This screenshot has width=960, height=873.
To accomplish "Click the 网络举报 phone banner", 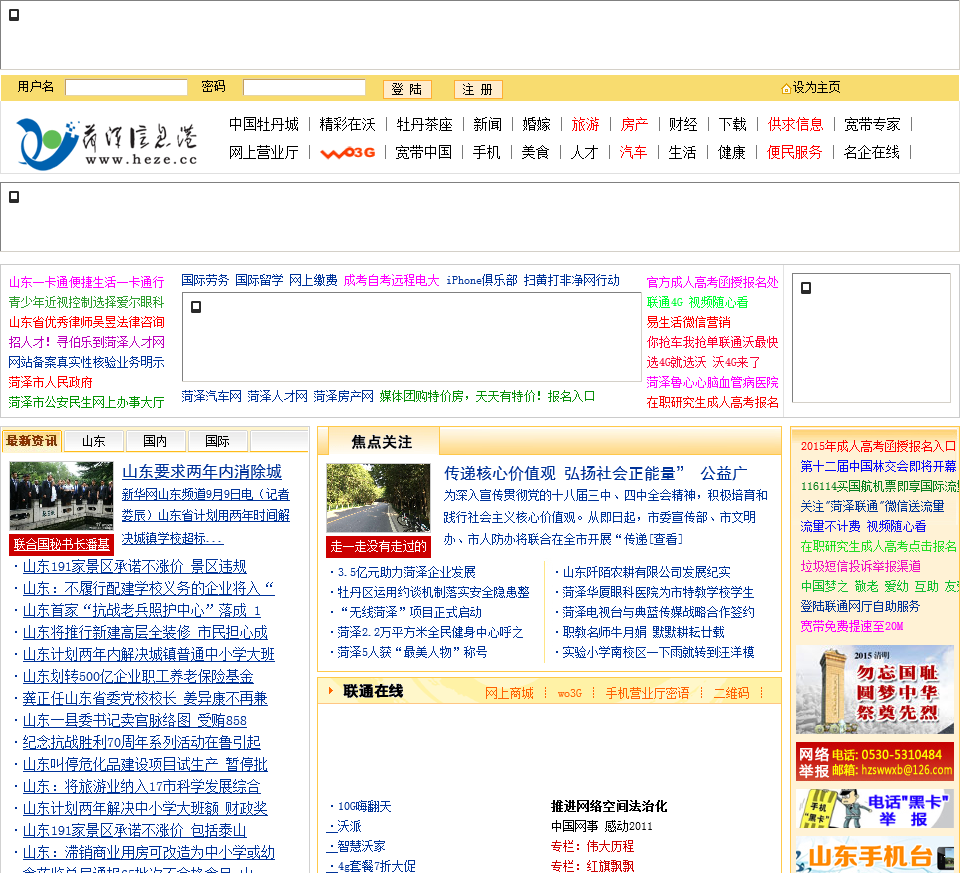I will [x=875, y=762].
